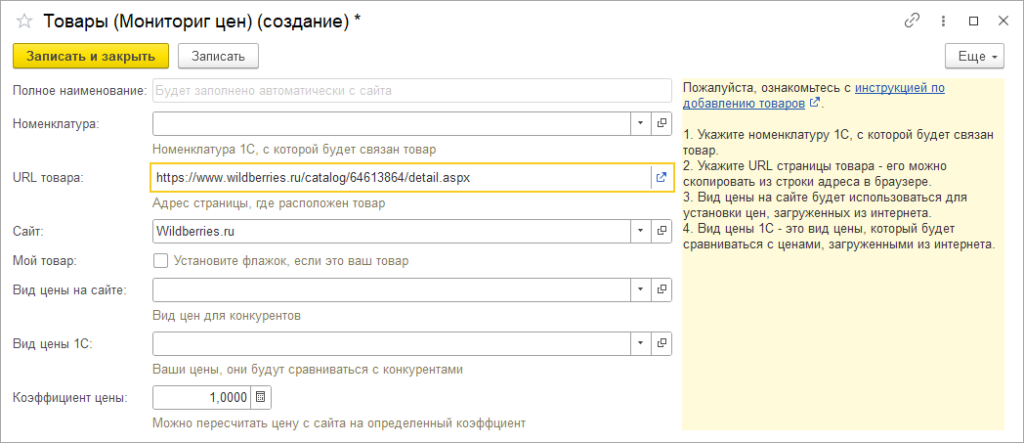Click into the URL товара input field
The image size is (1024, 443).
[400, 177]
